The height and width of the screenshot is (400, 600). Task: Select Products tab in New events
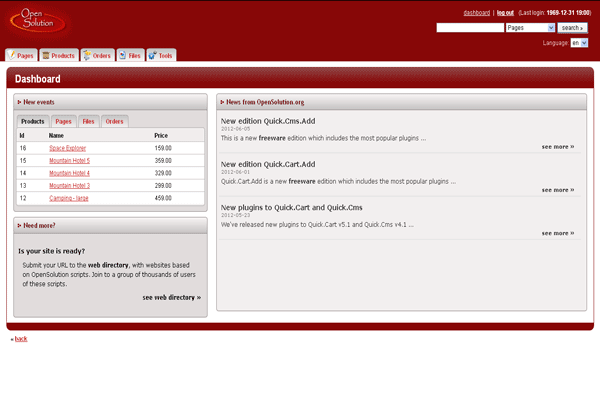pyautogui.click(x=33, y=121)
